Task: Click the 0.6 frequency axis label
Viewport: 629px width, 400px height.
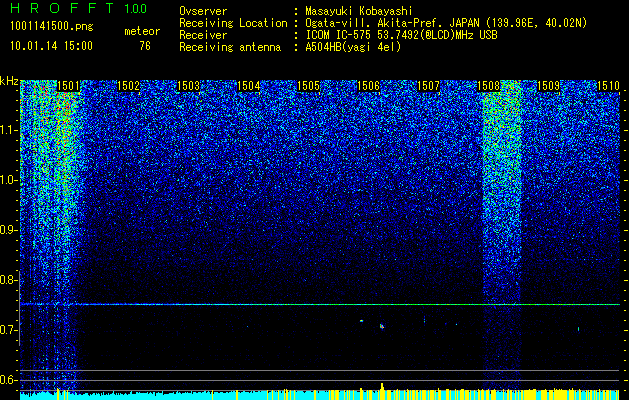Action: point(8,380)
